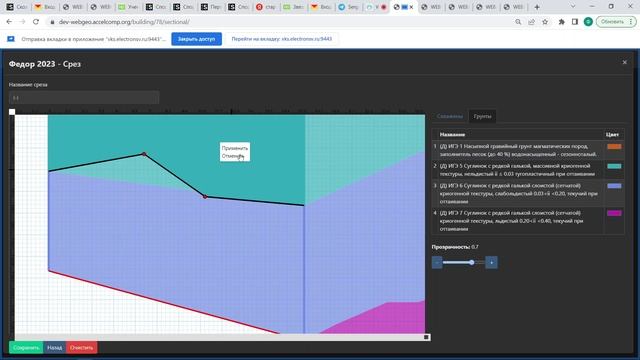640x360 pixels.
Task: Click the blue Закрыть доступ button
Action: [196, 39]
